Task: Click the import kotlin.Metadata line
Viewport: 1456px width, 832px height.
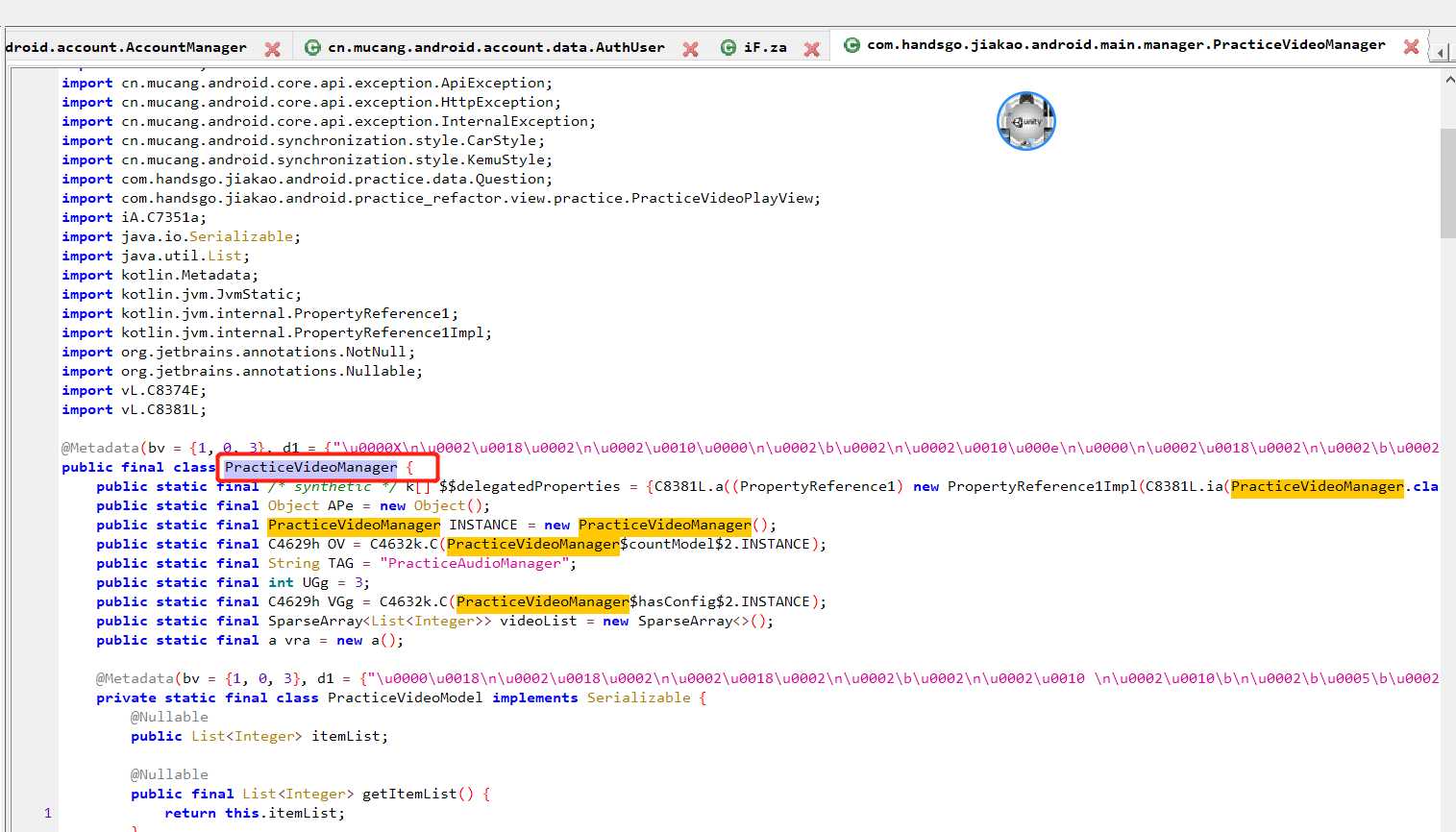Action: 160,275
